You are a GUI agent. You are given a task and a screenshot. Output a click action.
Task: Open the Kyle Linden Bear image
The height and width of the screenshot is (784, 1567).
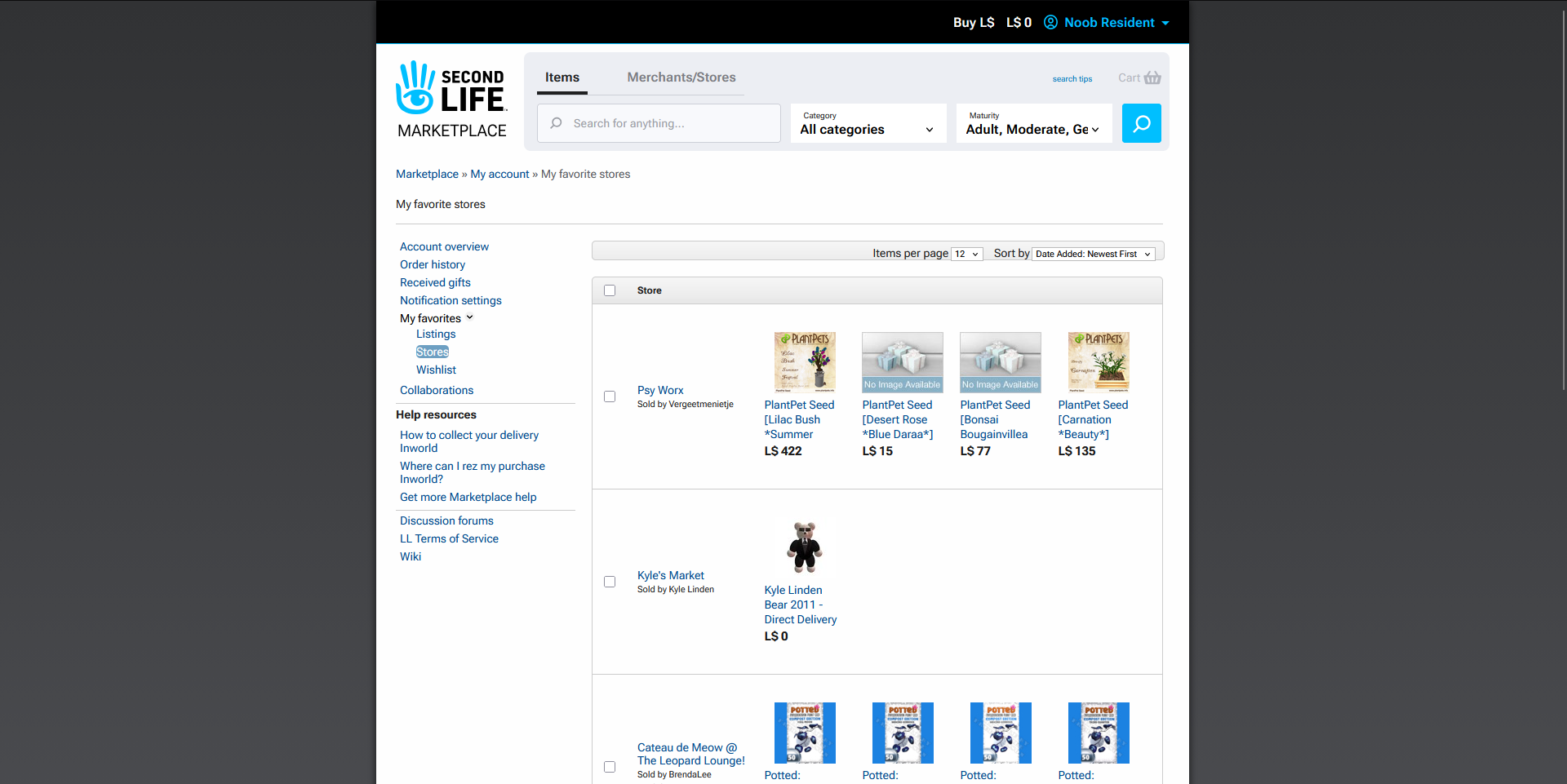click(x=804, y=547)
